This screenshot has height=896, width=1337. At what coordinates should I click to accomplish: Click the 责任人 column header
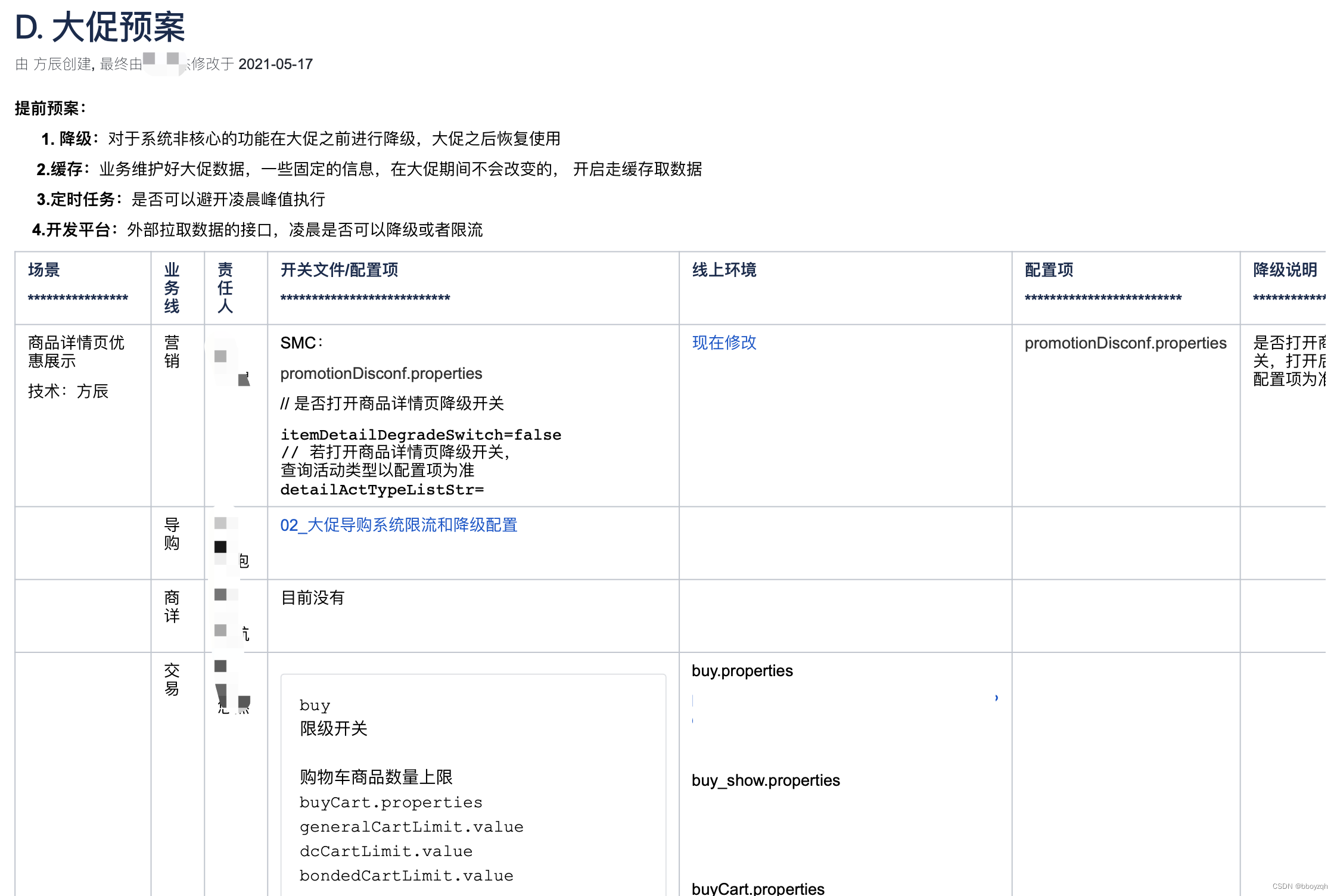coord(225,288)
